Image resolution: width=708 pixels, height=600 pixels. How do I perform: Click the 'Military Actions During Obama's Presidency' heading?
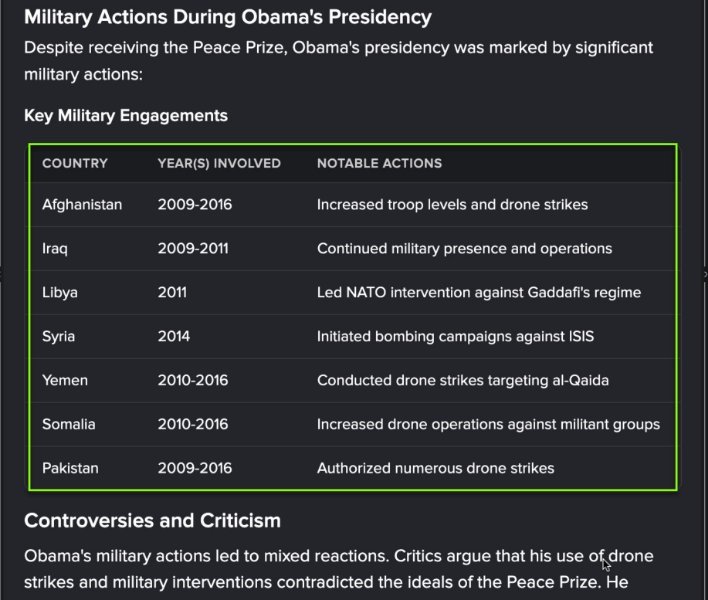pyautogui.click(x=228, y=17)
